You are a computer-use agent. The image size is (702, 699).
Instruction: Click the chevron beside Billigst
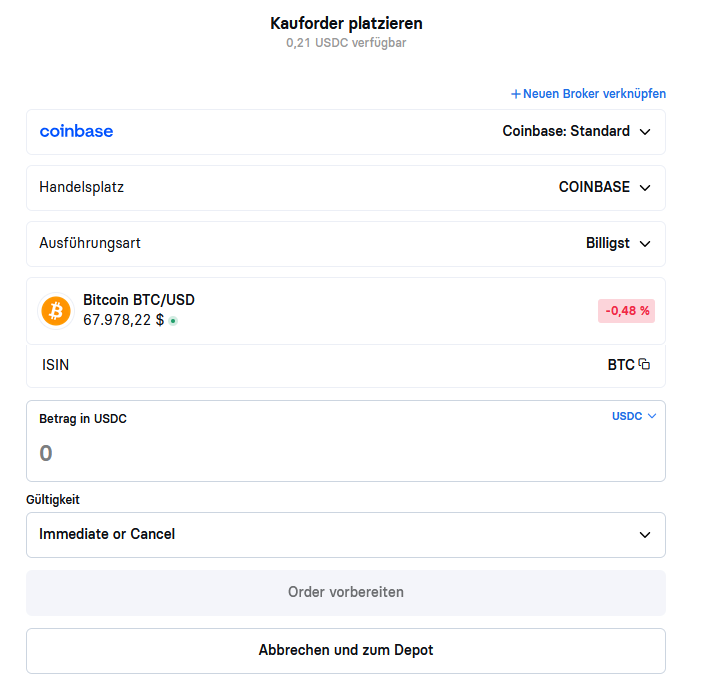[x=645, y=244]
